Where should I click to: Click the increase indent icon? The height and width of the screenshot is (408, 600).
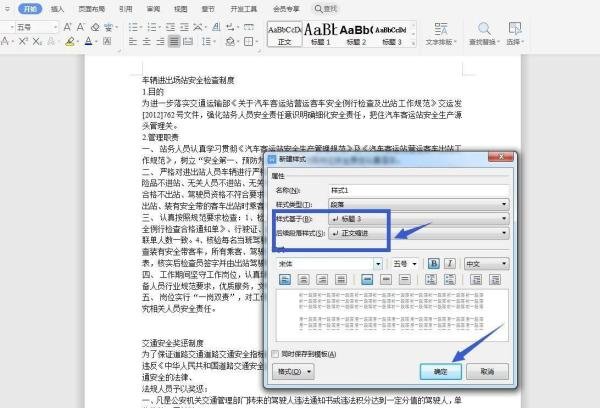pos(184,27)
